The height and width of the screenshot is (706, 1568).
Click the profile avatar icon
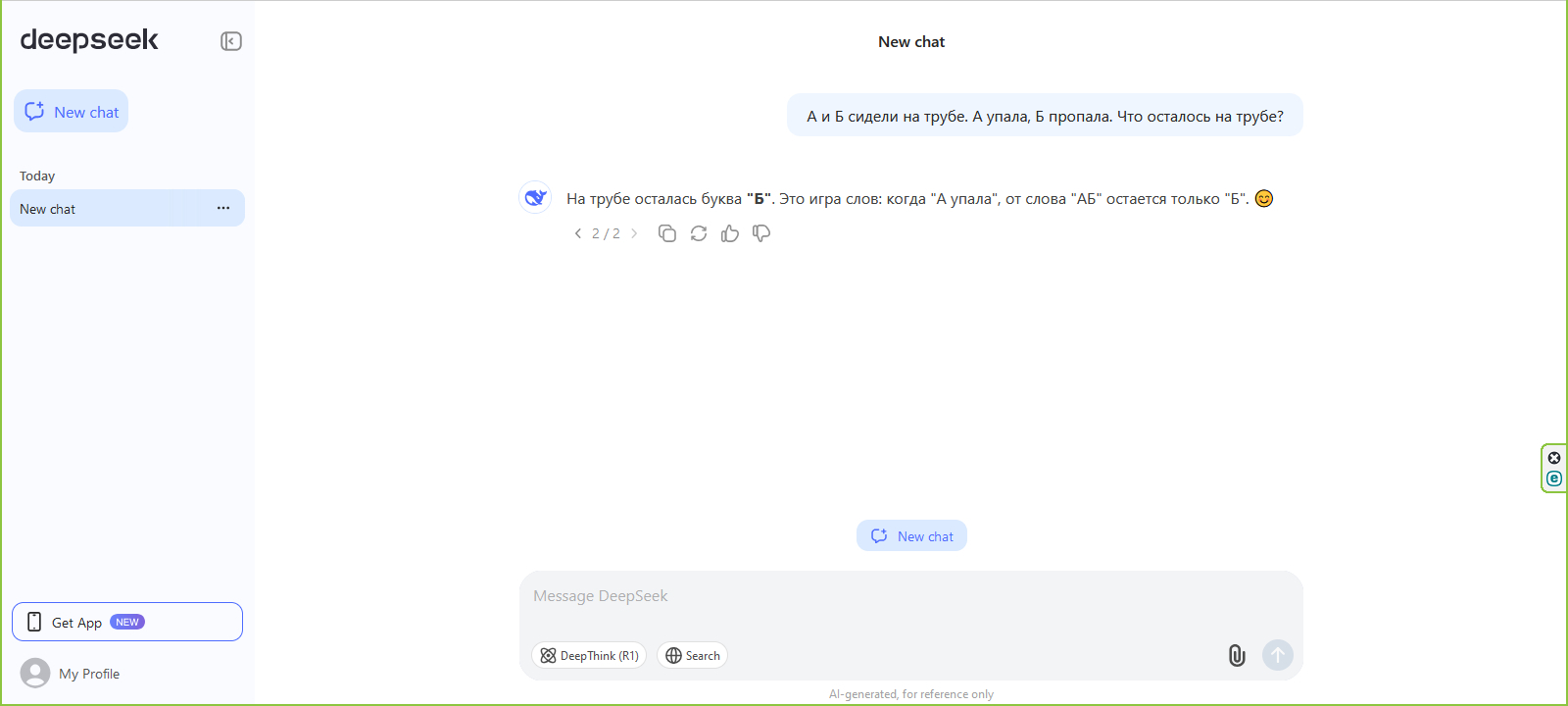click(35, 674)
